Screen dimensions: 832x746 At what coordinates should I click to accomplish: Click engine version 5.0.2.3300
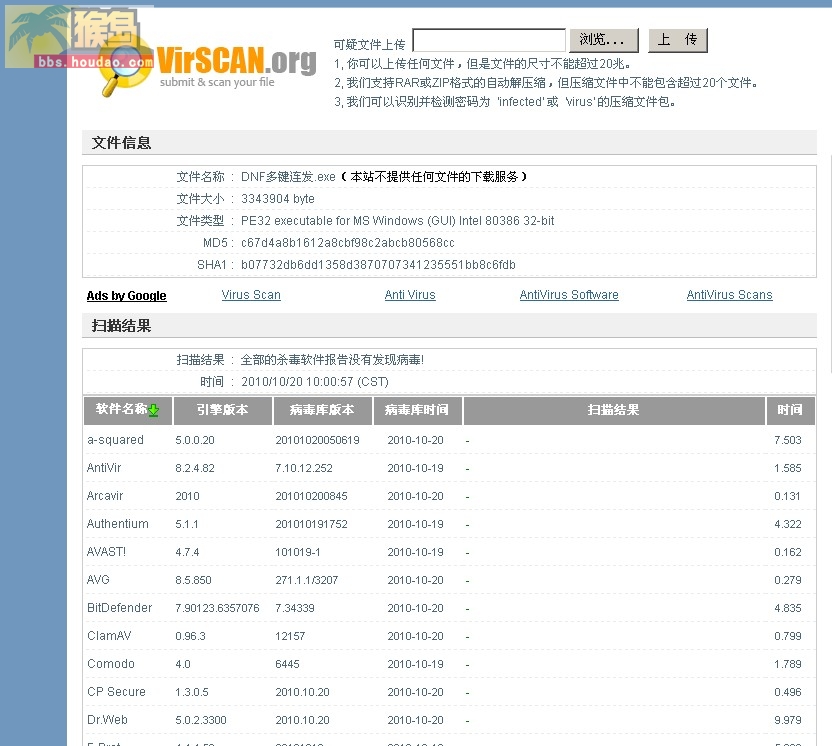[x=201, y=720]
